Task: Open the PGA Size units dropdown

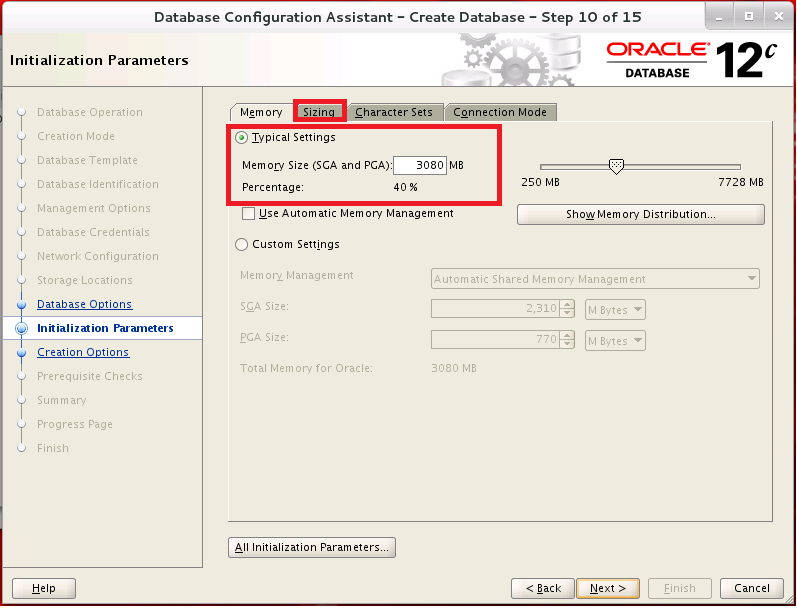Action: (615, 341)
